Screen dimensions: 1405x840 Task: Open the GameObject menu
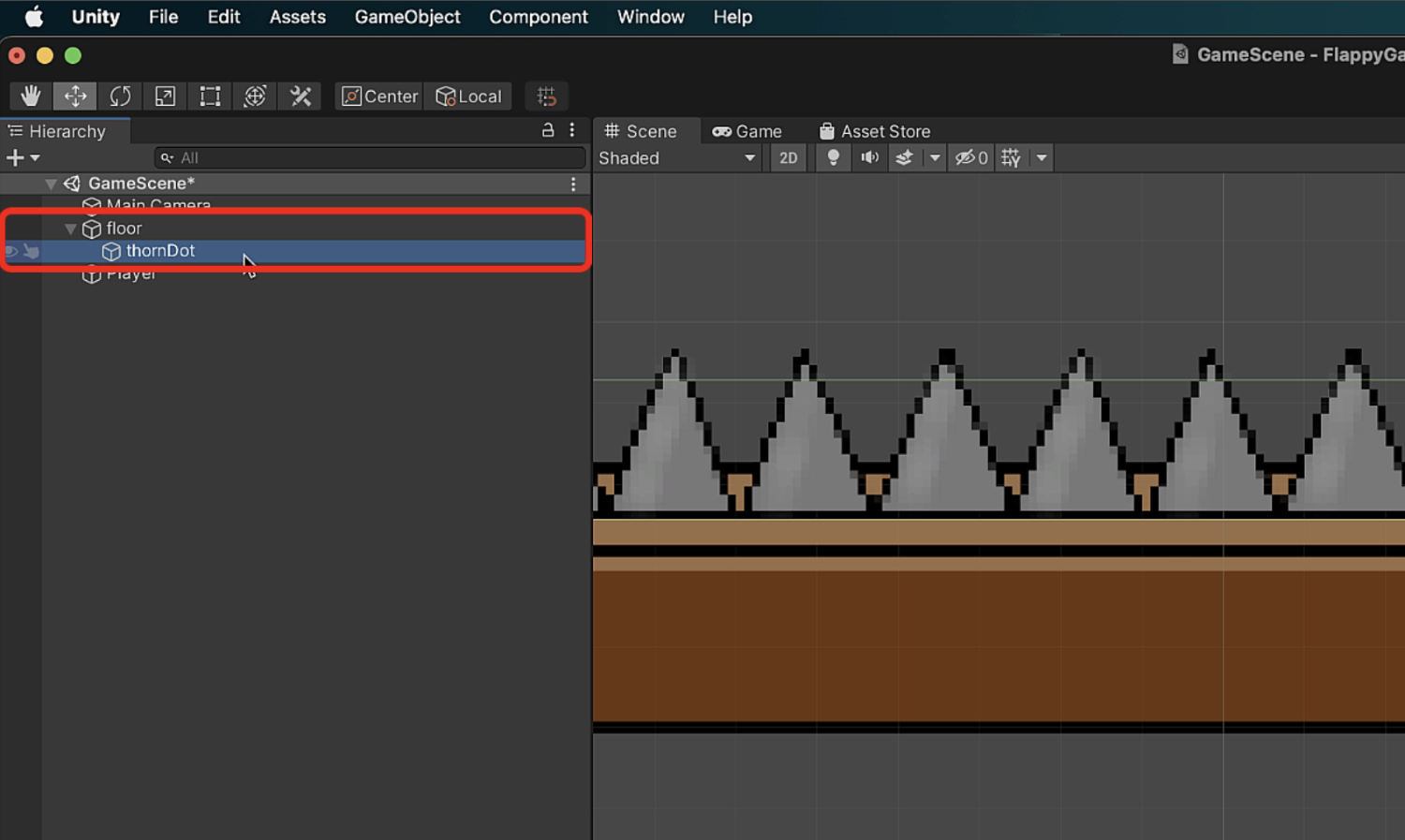click(407, 17)
